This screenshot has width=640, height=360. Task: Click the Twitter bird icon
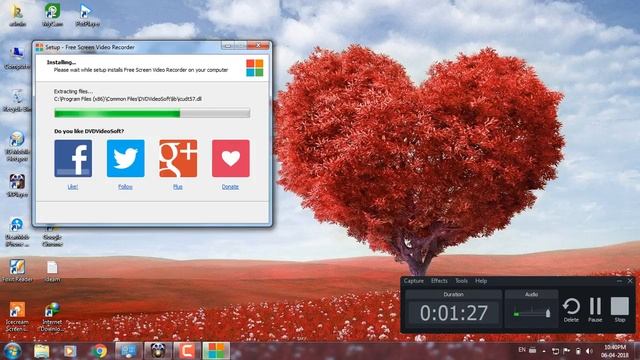[x=126, y=158]
